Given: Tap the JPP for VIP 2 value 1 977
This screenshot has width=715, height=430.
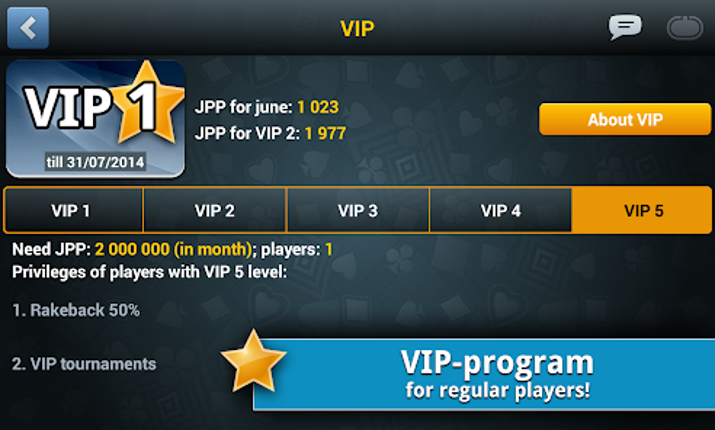Looking at the screenshot, I should 326,134.
